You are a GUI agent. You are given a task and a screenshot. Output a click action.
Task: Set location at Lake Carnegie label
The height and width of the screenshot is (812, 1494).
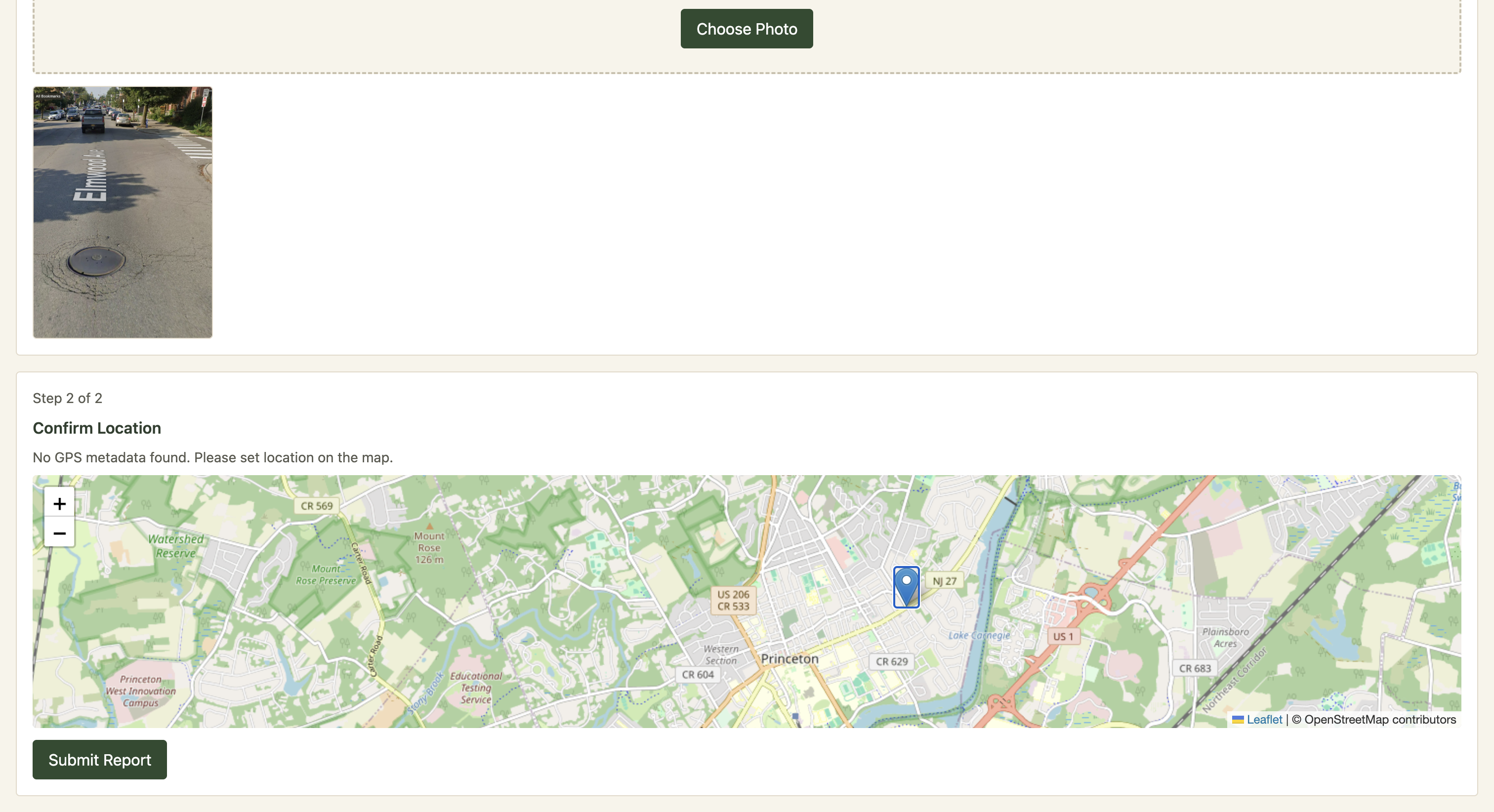978,635
